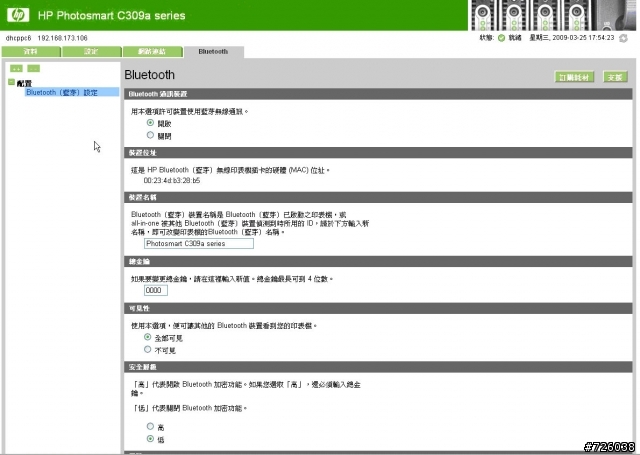Select 不可見 not visible option
640x455 pixels.
pyautogui.click(x=147, y=349)
